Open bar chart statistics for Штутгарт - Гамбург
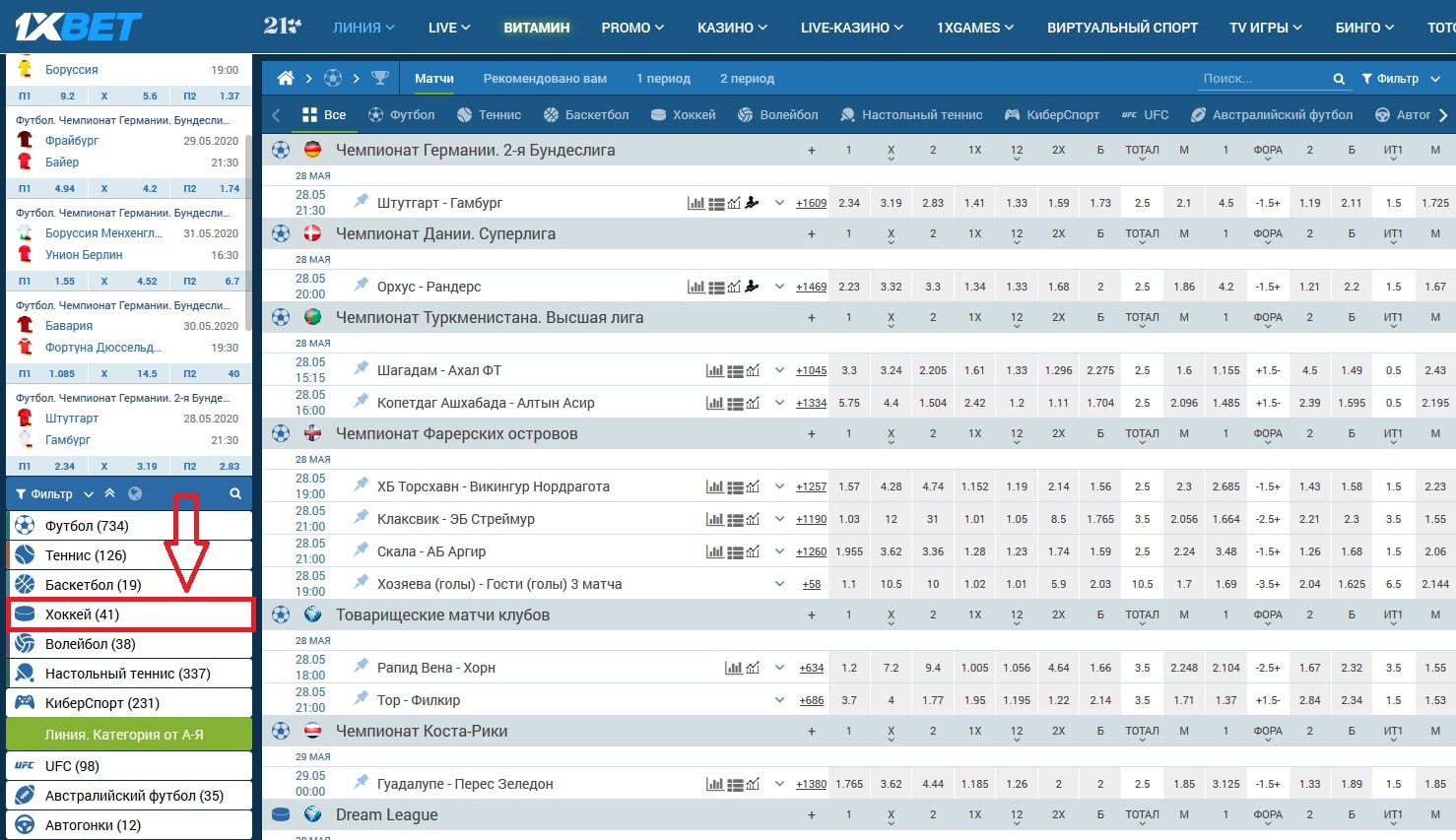Viewport: 1456px width, 840px height. point(696,203)
